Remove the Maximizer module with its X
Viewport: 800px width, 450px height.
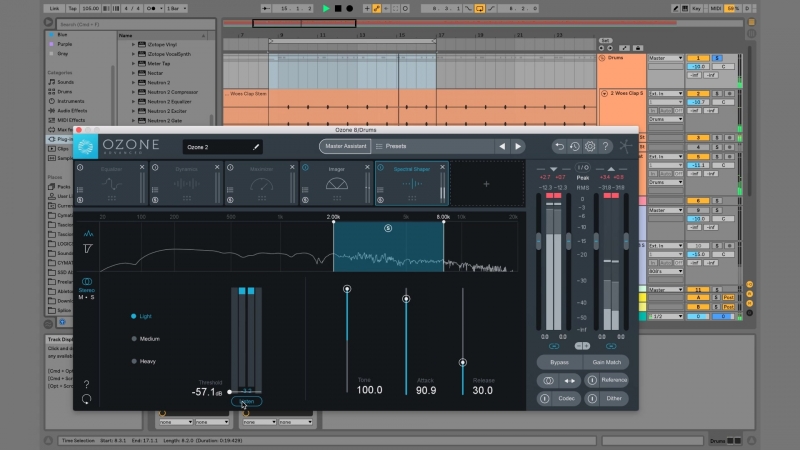(x=292, y=167)
